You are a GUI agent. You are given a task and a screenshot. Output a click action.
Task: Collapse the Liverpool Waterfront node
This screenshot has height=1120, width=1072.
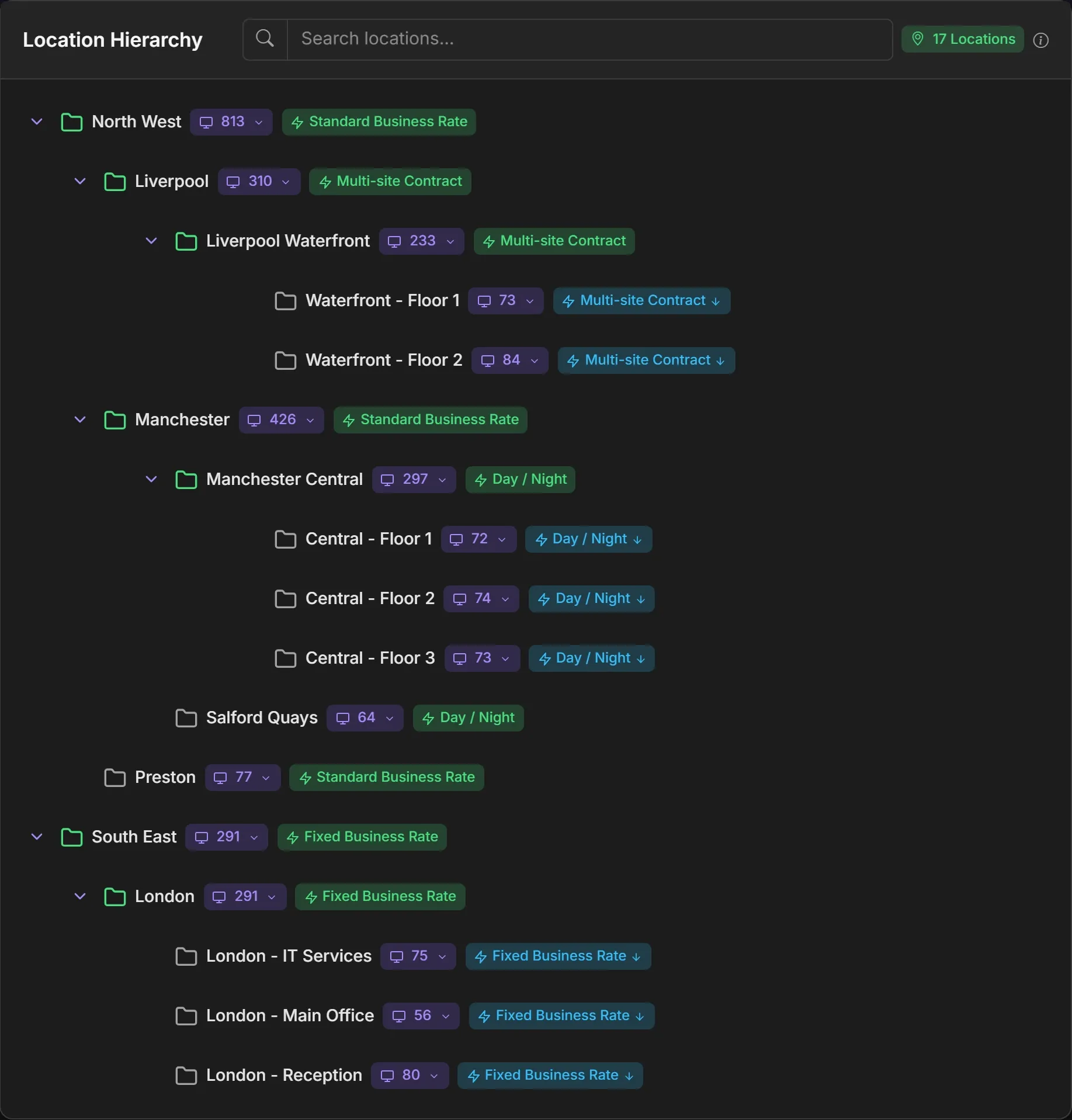tap(151, 241)
